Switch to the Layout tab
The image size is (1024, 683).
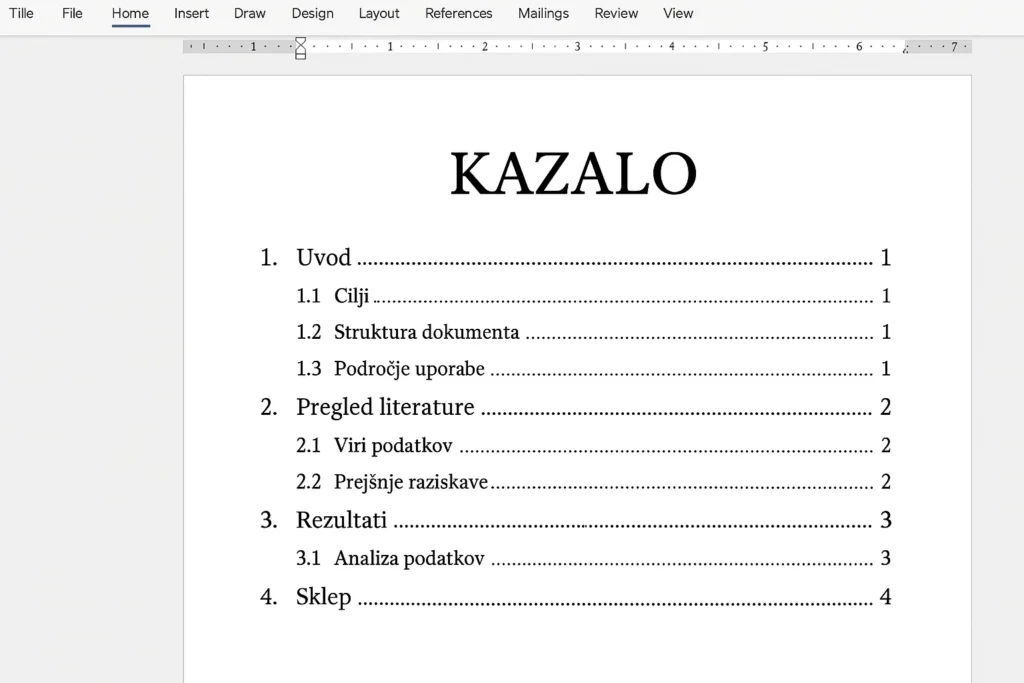379,13
